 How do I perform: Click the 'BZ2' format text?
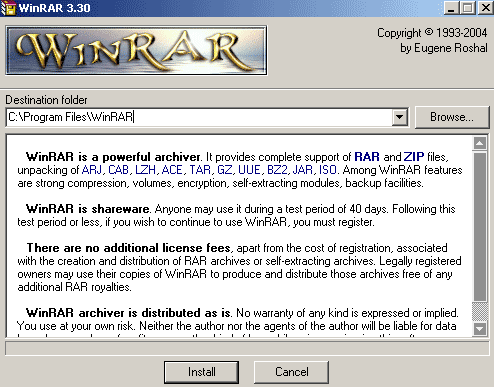tap(277, 170)
